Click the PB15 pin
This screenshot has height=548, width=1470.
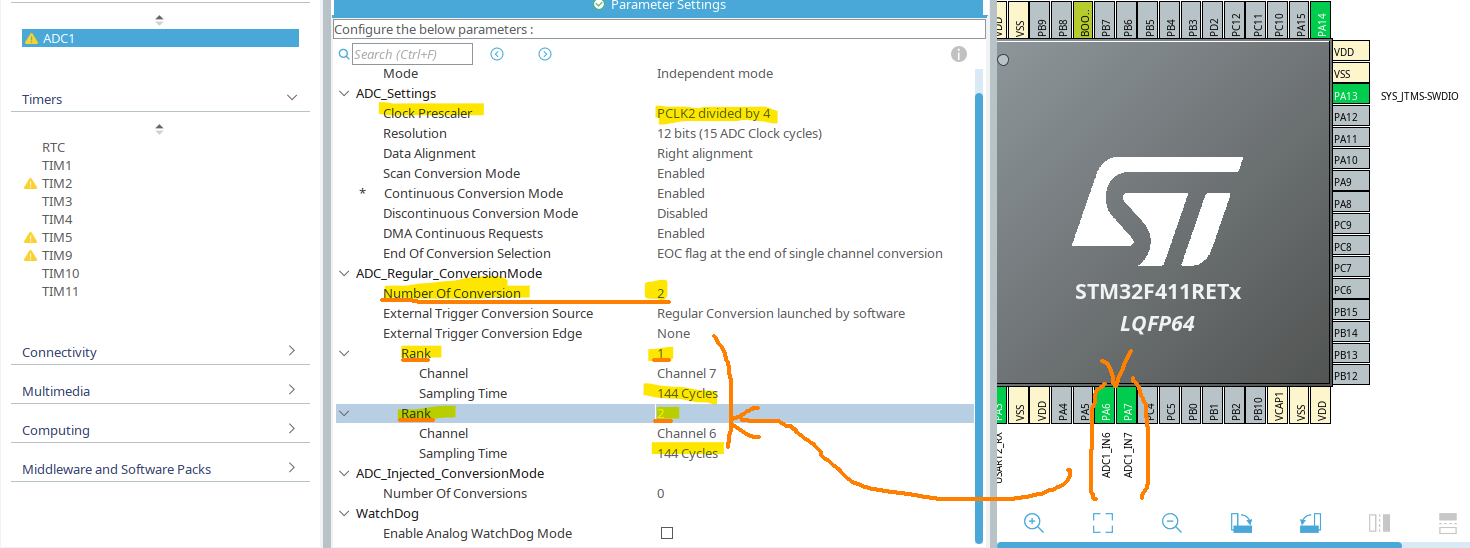(x=1350, y=311)
